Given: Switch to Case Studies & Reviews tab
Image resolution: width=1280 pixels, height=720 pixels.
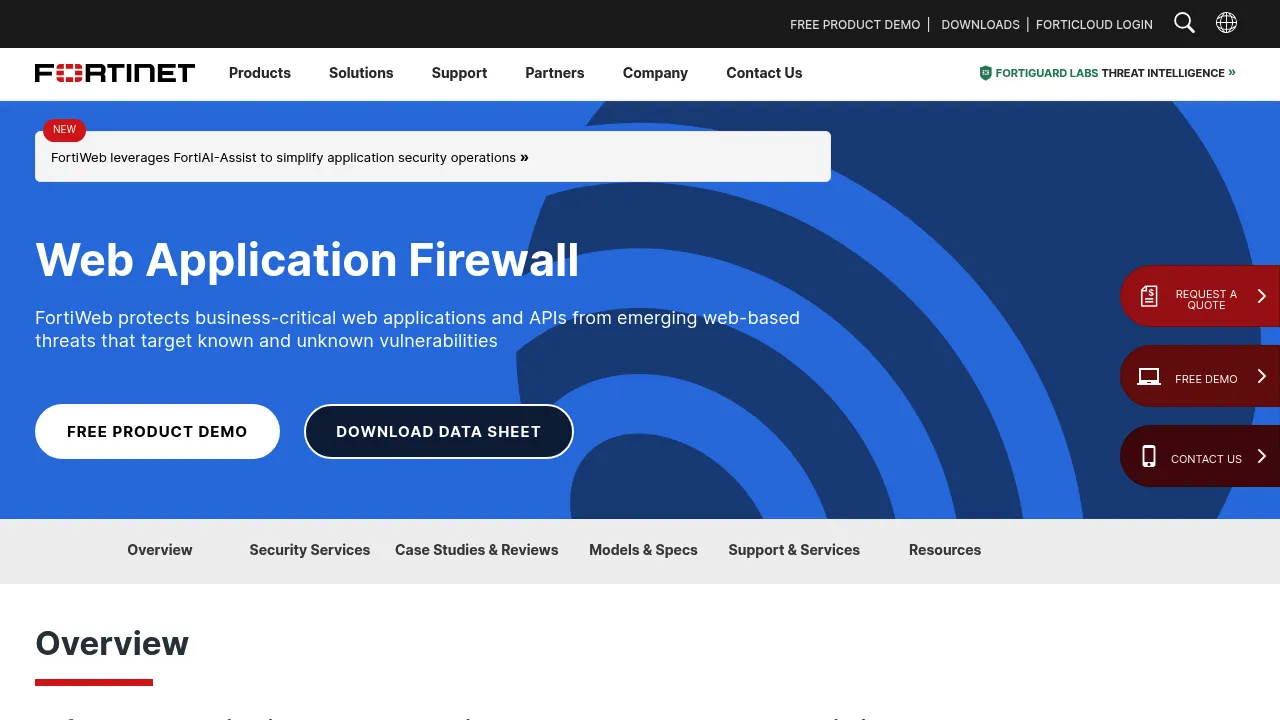Looking at the screenshot, I should [477, 550].
